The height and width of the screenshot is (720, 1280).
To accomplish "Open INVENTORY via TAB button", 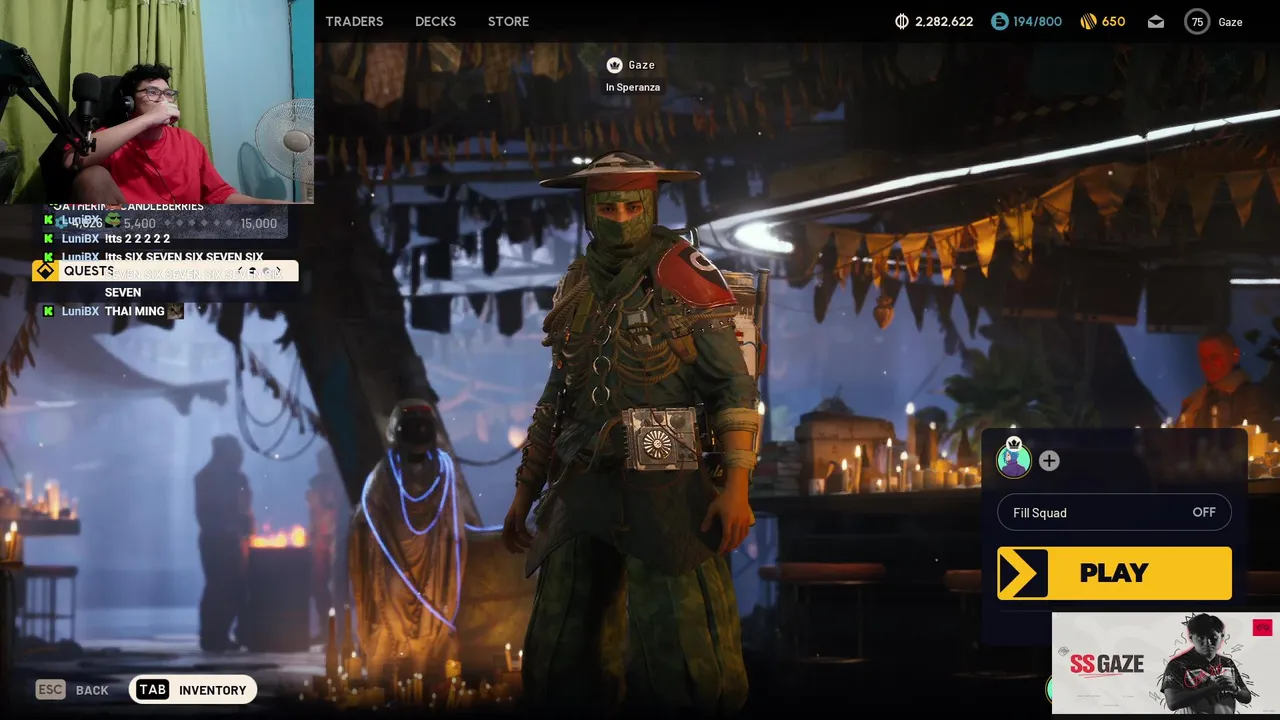I will [193, 690].
